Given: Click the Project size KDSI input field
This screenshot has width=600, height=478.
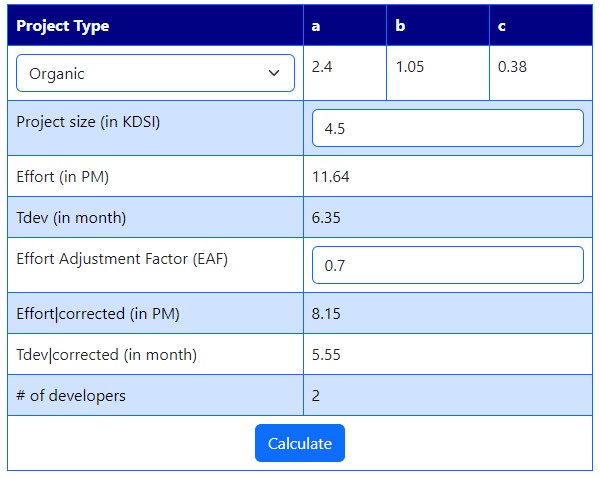Looking at the screenshot, I should 448,128.
